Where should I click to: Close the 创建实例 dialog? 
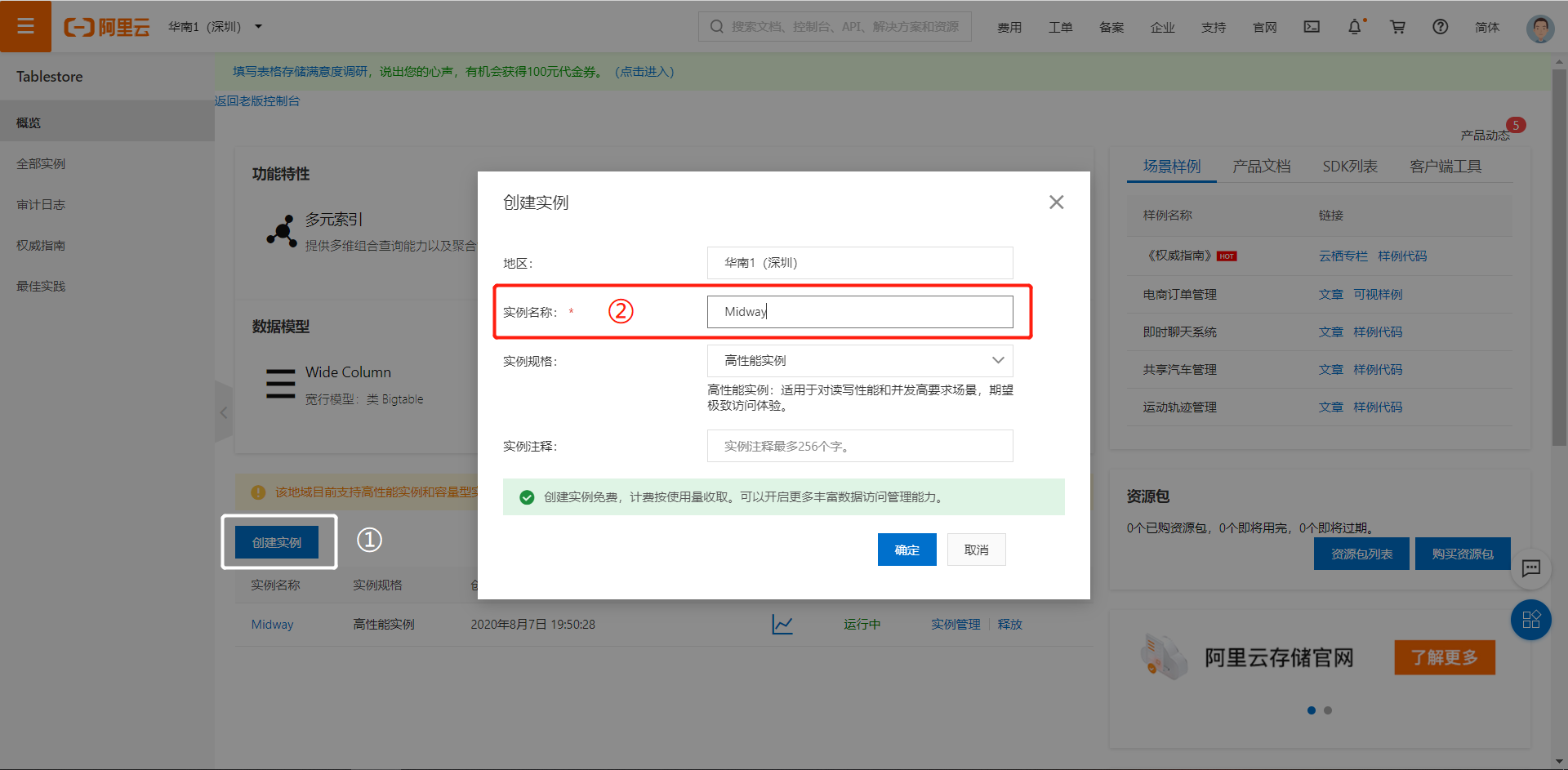pyautogui.click(x=1056, y=203)
